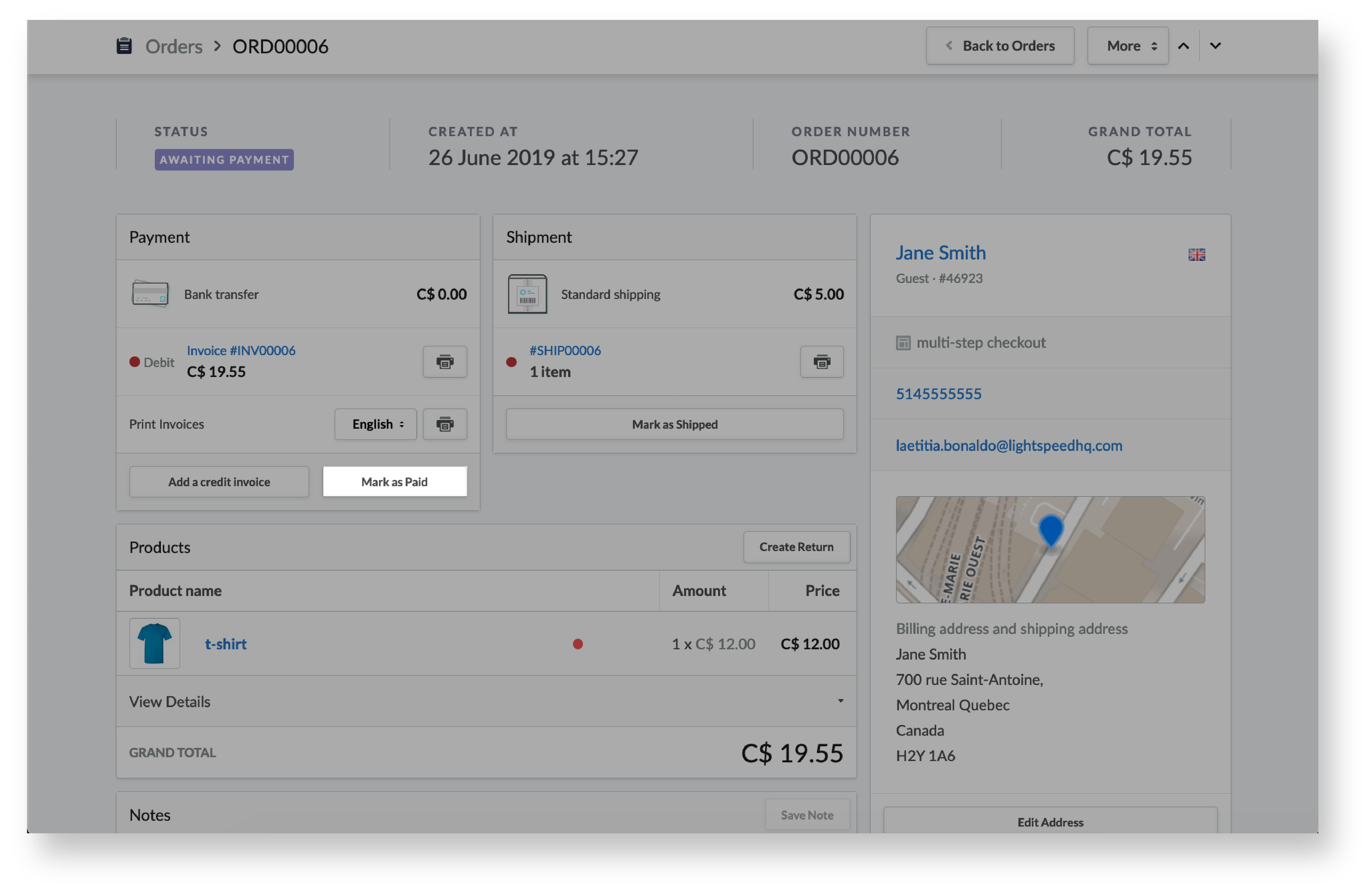Image resolution: width=1372 pixels, height=894 pixels.
Task: Click 'C$ 0.00' bank transfer amount
Action: coord(442,294)
